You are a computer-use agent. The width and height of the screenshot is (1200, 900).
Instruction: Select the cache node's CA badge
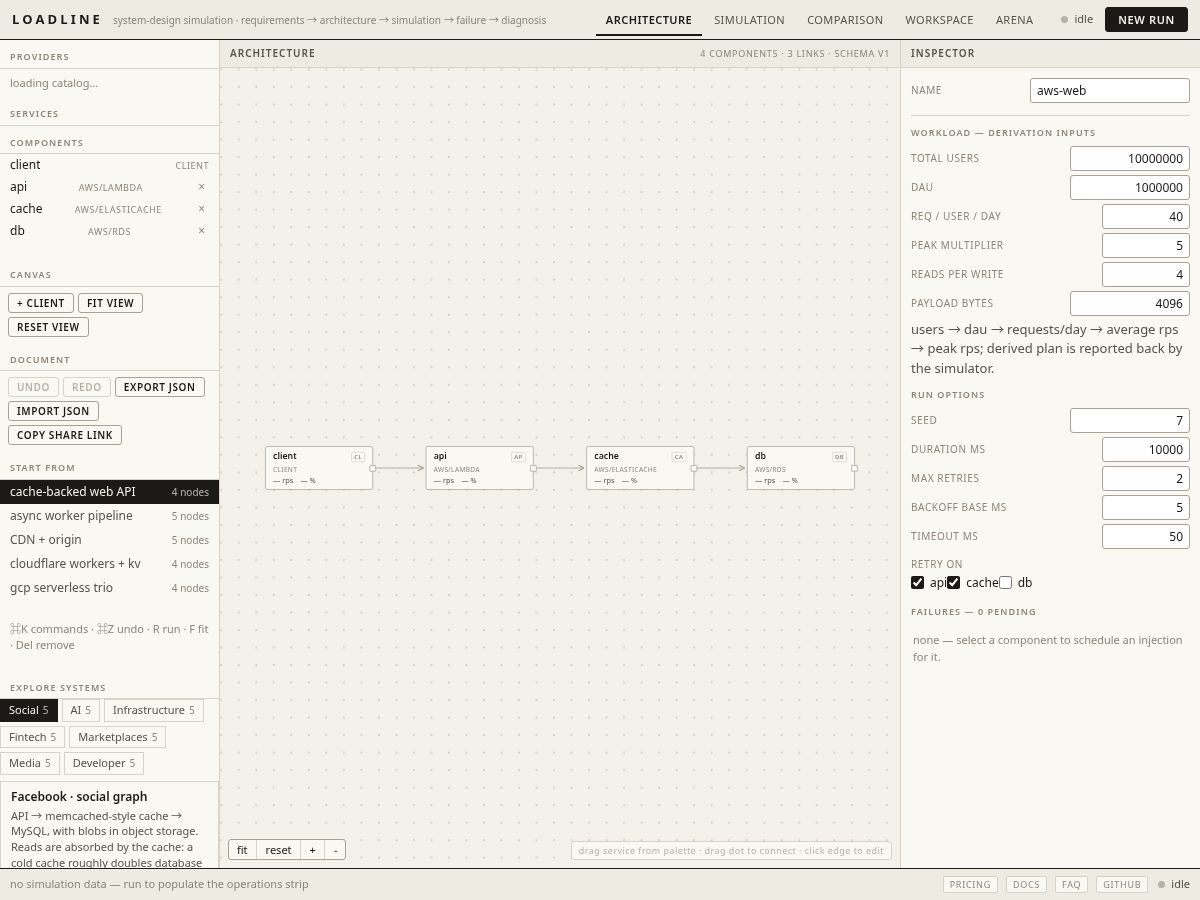679,456
